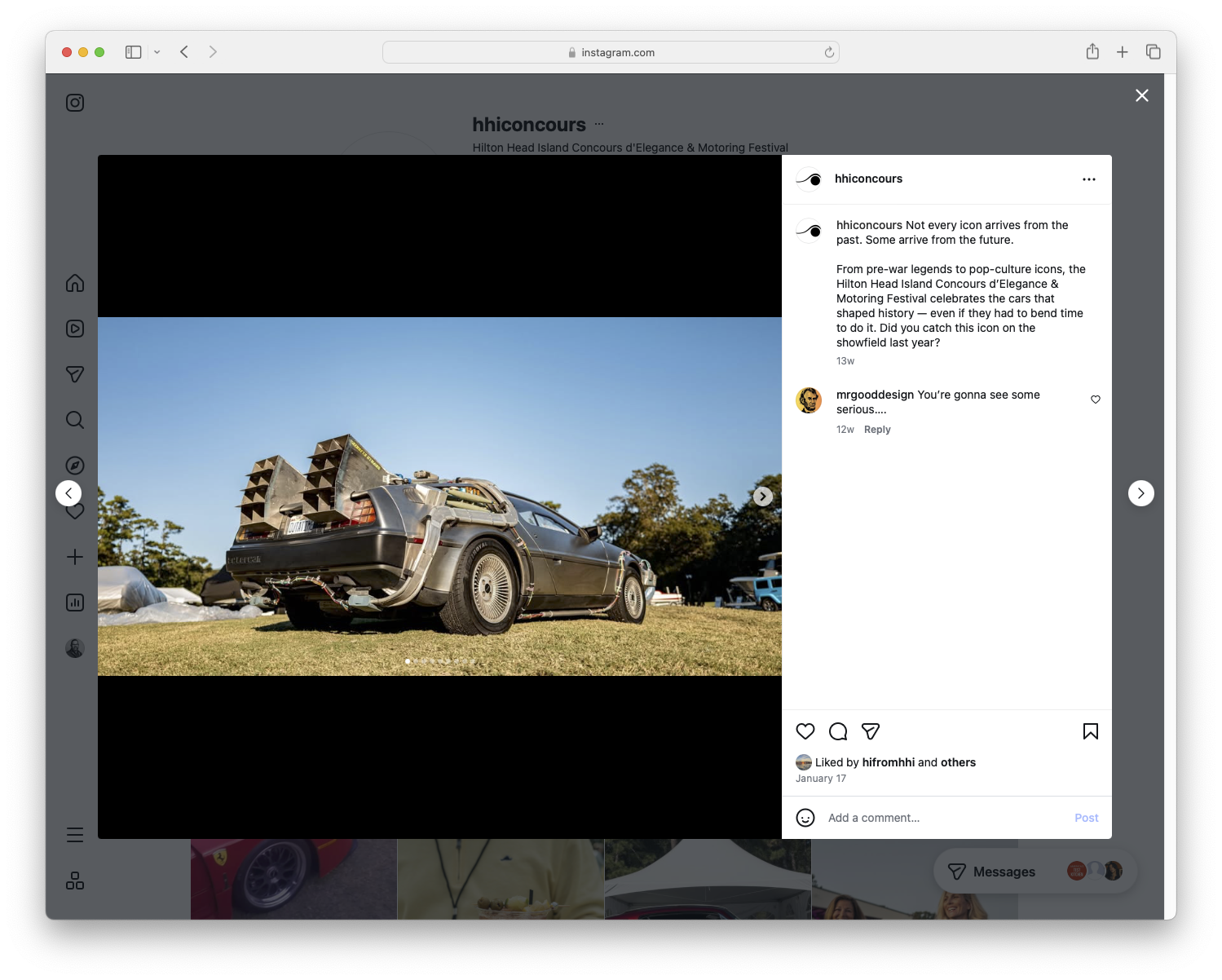The width and height of the screenshot is (1222, 980).
Task: Open the post options with the three dots
Action: [x=1089, y=179]
